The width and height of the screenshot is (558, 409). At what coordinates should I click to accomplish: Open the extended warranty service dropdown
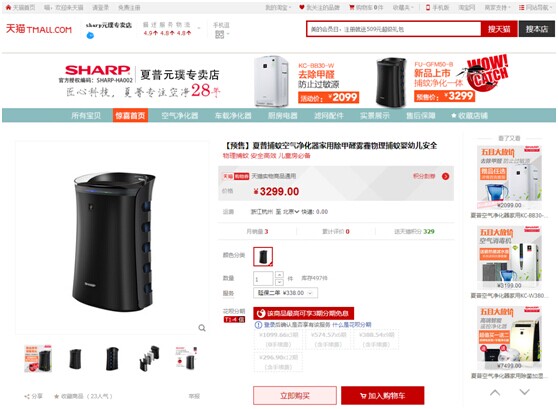(x=285, y=293)
